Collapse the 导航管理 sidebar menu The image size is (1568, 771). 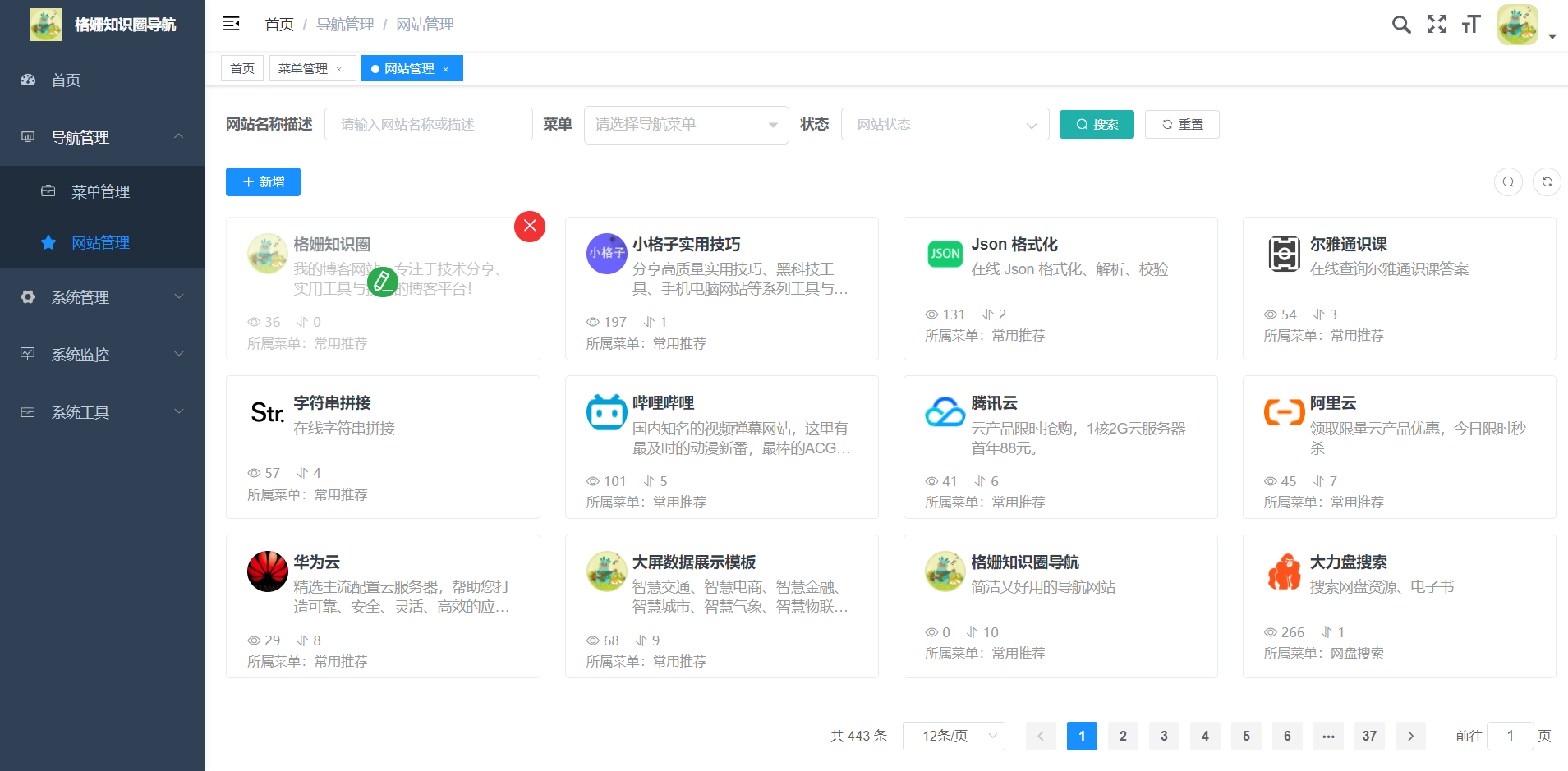[x=103, y=137]
